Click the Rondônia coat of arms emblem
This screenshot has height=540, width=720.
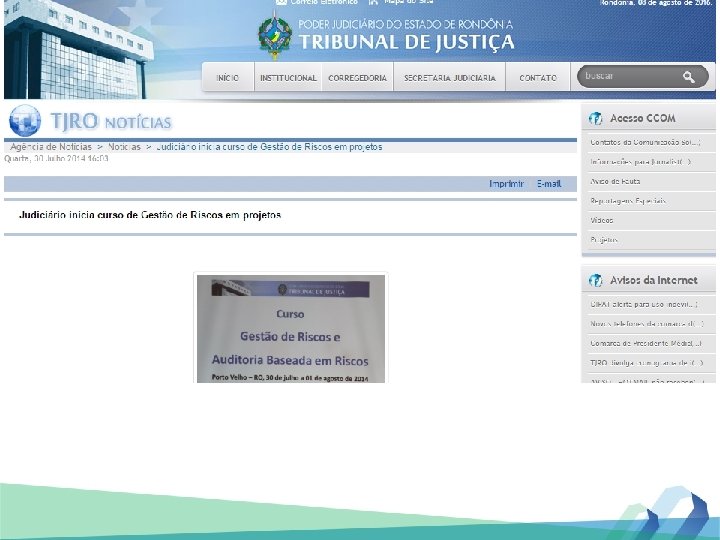pos(275,37)
